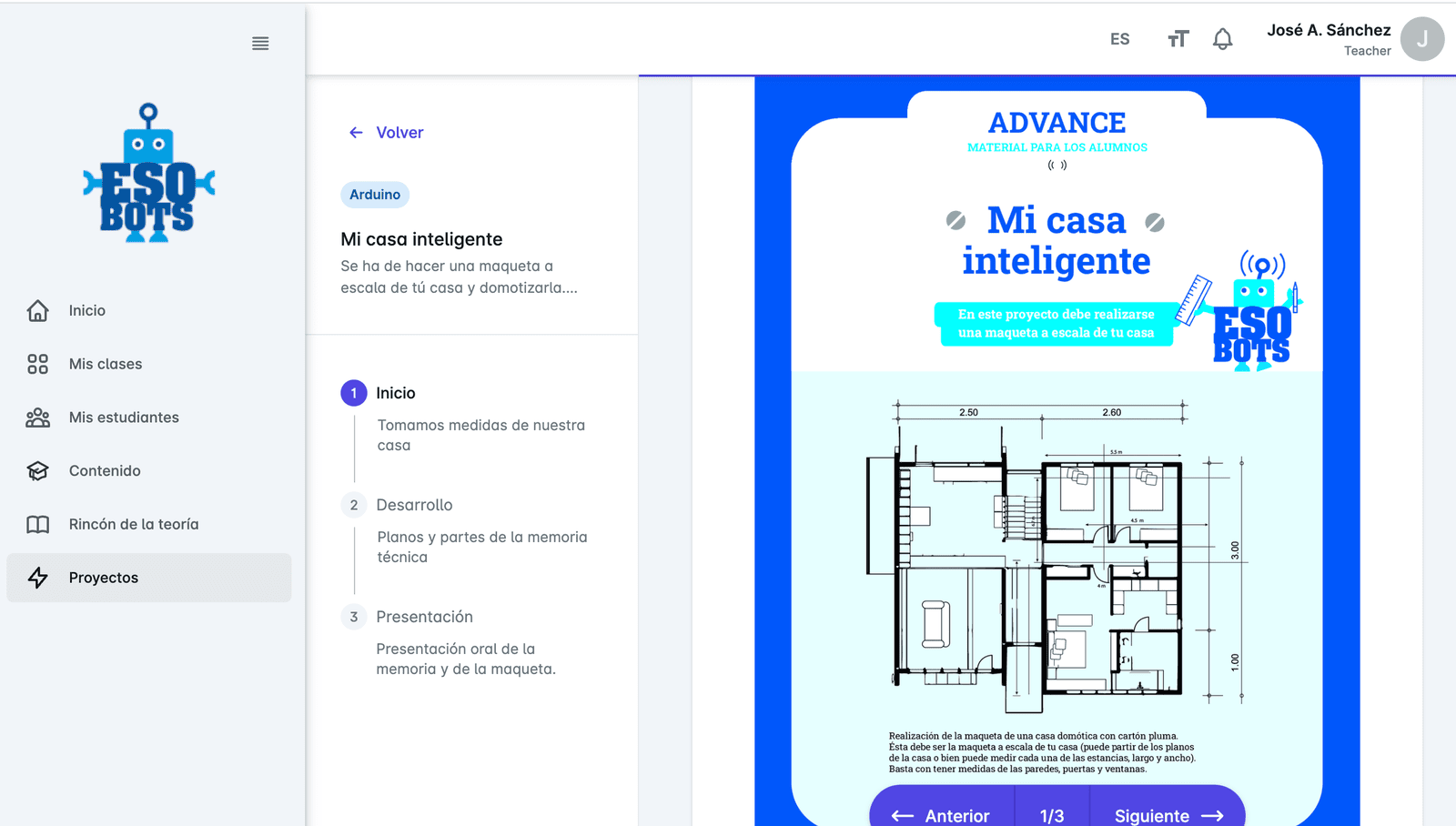
Task: Open the Contenido section
Action: click(149, 471)
